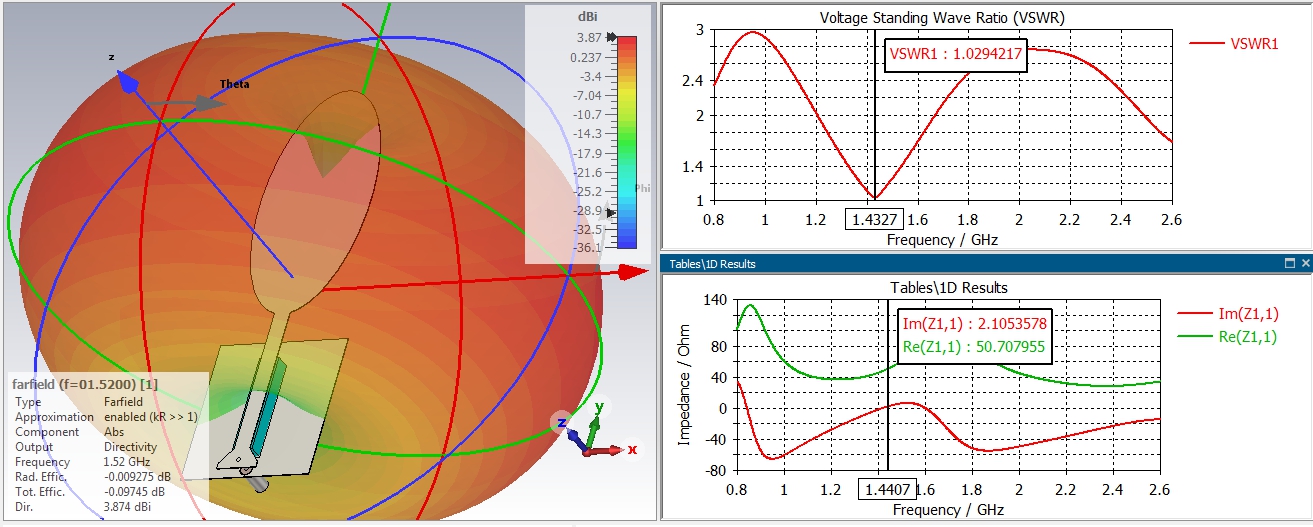The image size is (1313, 527).
Task: Maximize the Tables\1D Results window
Action: point(1290,263)
